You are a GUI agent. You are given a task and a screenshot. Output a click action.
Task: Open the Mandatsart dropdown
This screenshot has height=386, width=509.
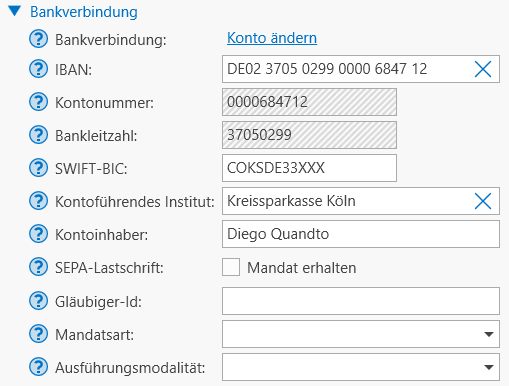pos(361,334)
